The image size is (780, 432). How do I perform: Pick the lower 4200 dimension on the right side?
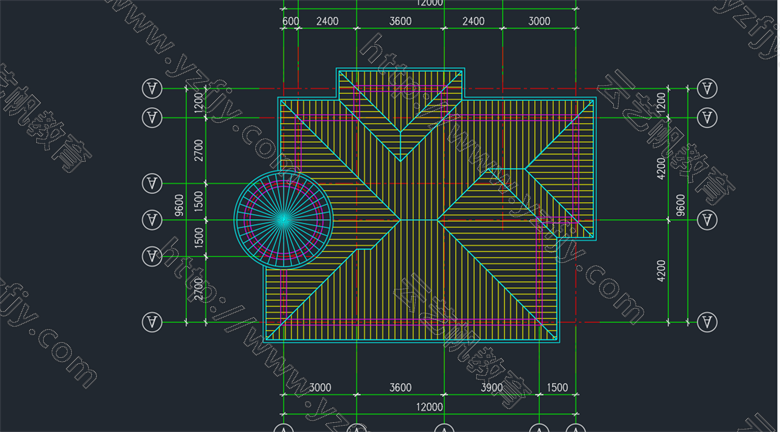[x=661, y=271]
